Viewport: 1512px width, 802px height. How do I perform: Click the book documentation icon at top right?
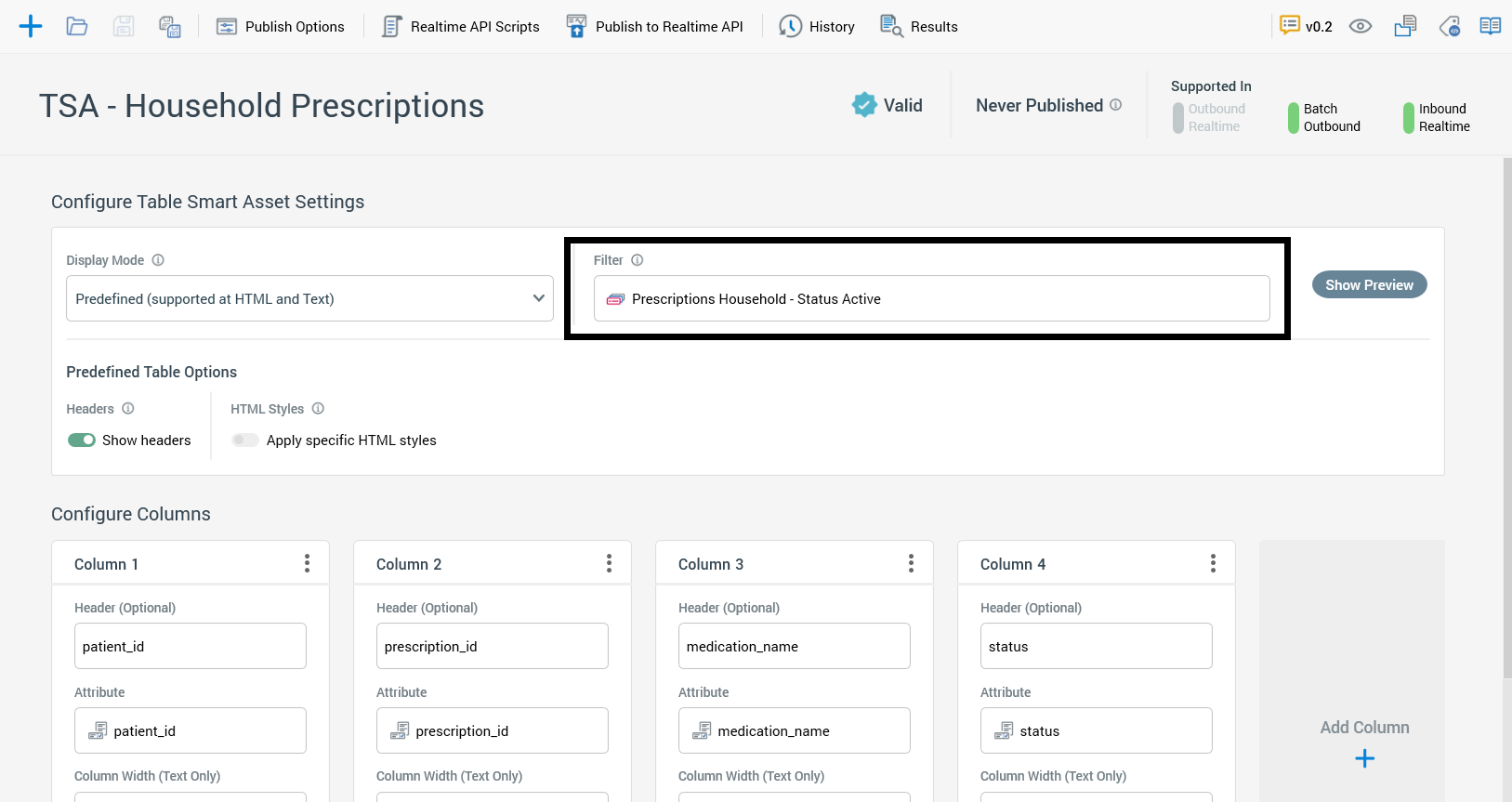click(1490, 26)
